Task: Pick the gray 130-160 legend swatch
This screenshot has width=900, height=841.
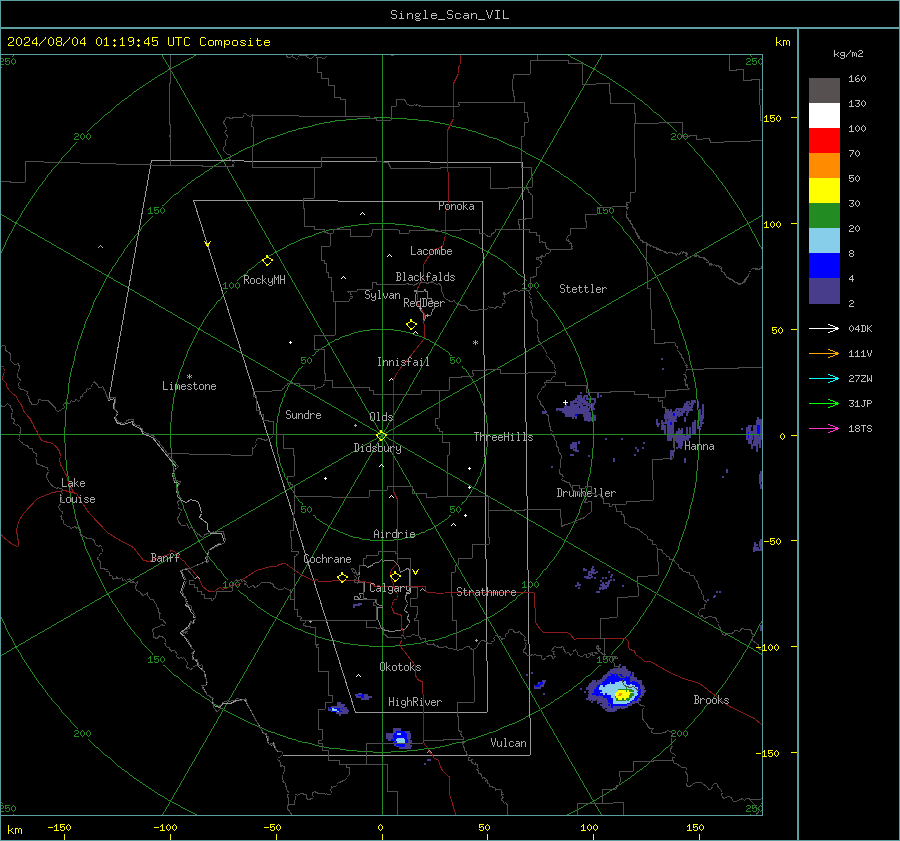Action: [824, 91]
